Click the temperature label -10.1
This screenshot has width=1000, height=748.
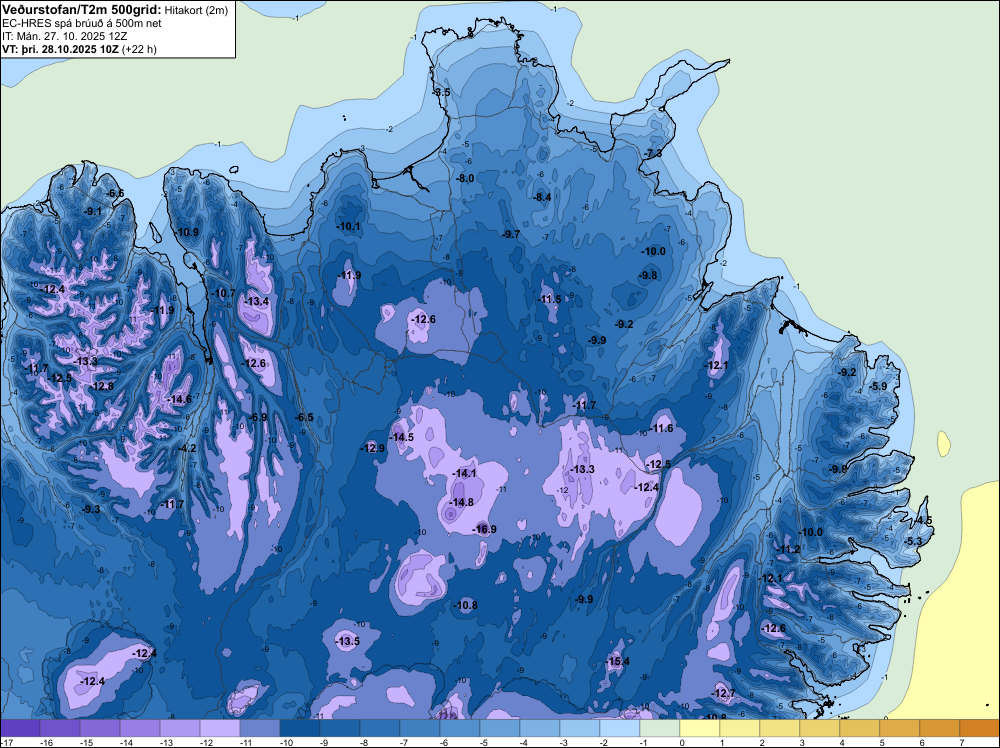pyautogui.click(x=349, y=226)
